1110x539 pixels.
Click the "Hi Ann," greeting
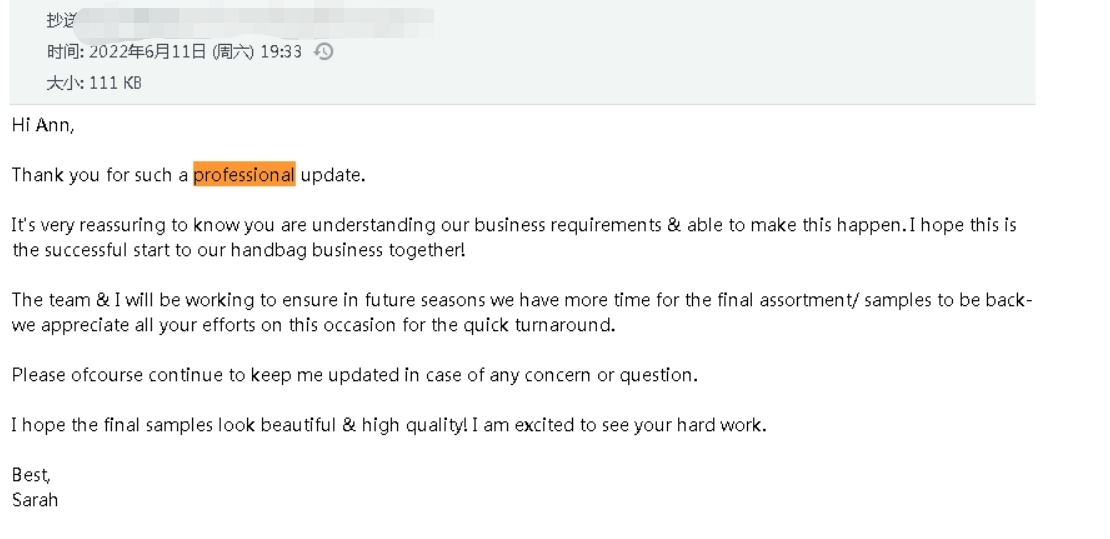[x=43, y=125]
